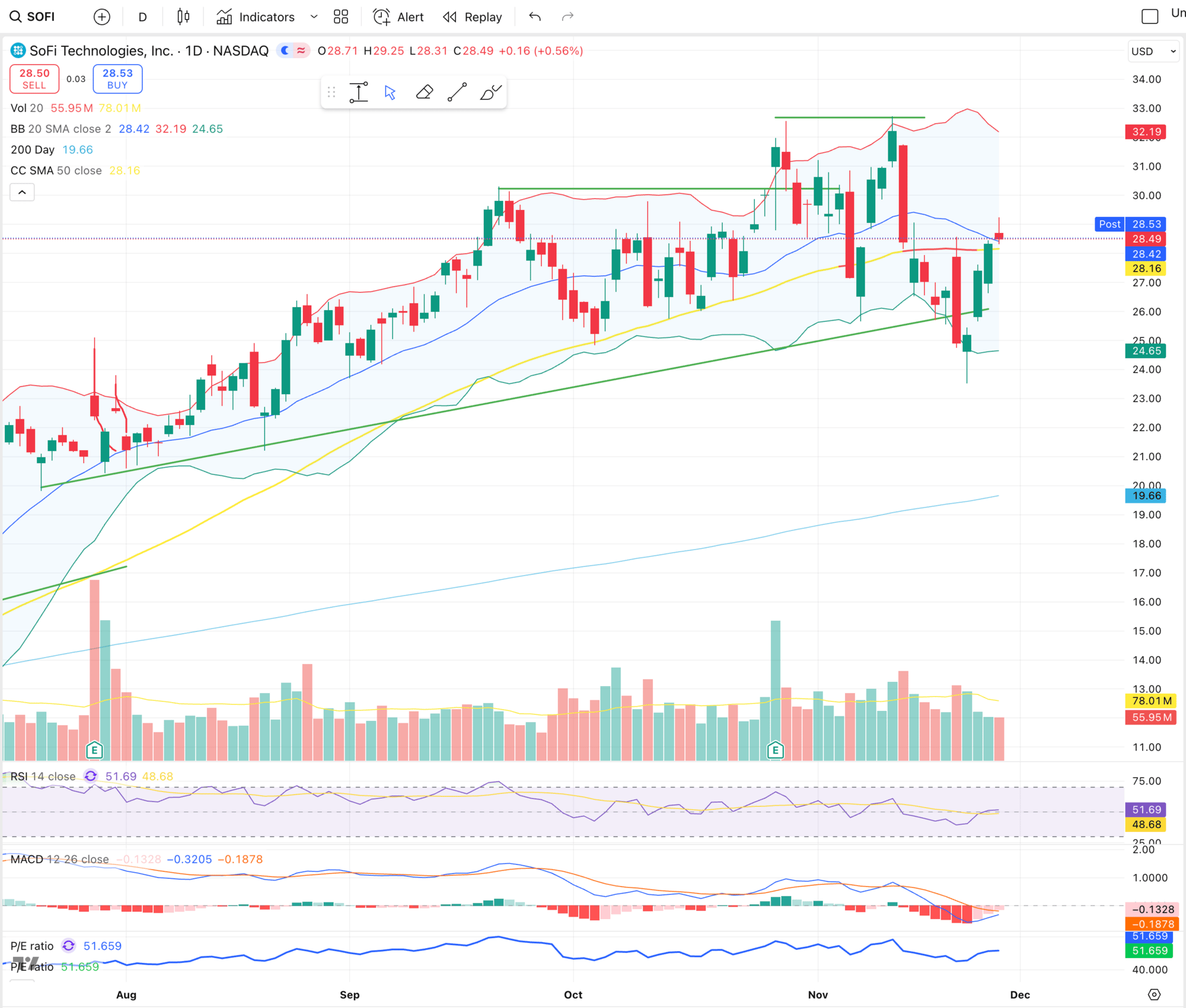Image resolution: width=1186 pixels, height=1008 pixels.
Task: Open the D timeframe interval menu
Action: 143,17
